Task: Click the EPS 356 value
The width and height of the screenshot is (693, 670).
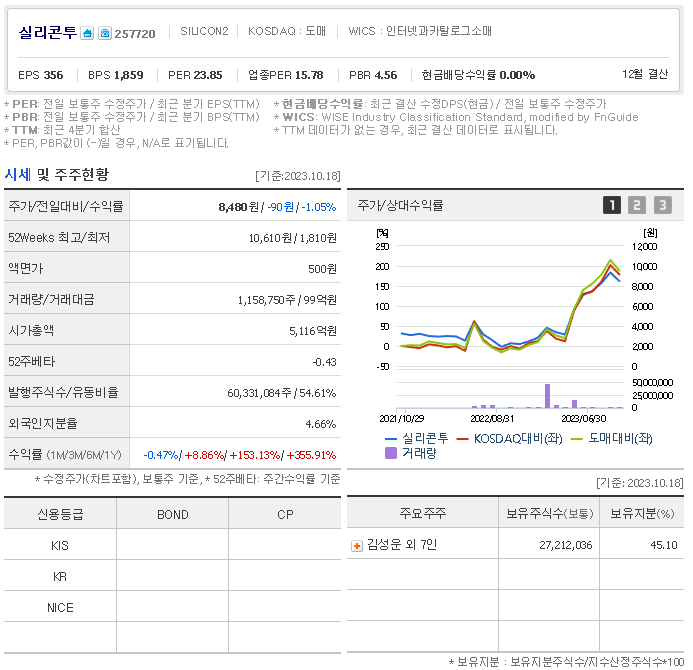Action: pyautogui.click(x=41, y=75)
